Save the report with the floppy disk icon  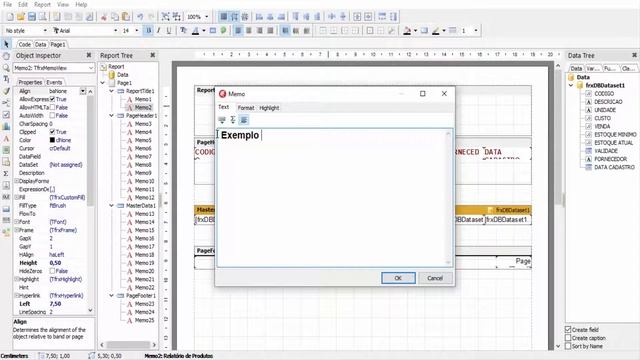31,17
